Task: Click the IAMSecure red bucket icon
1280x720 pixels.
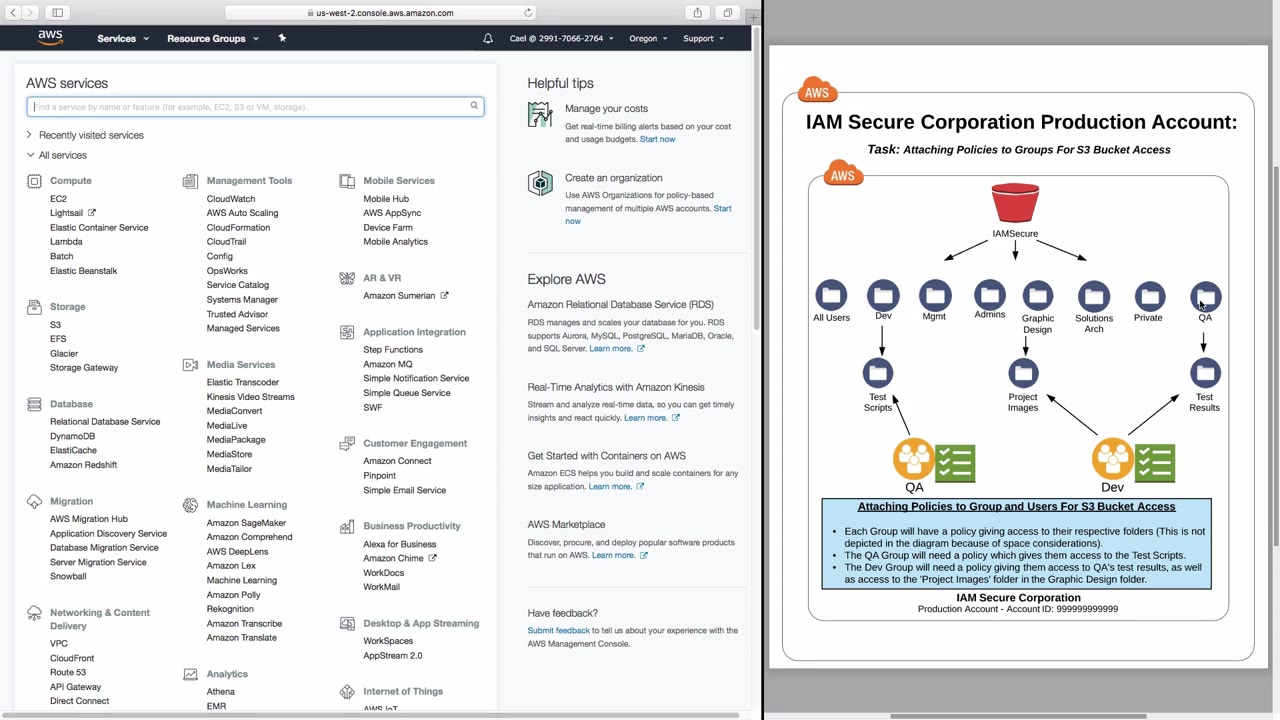Action: pyautogui.click(x=1015, y=203)
